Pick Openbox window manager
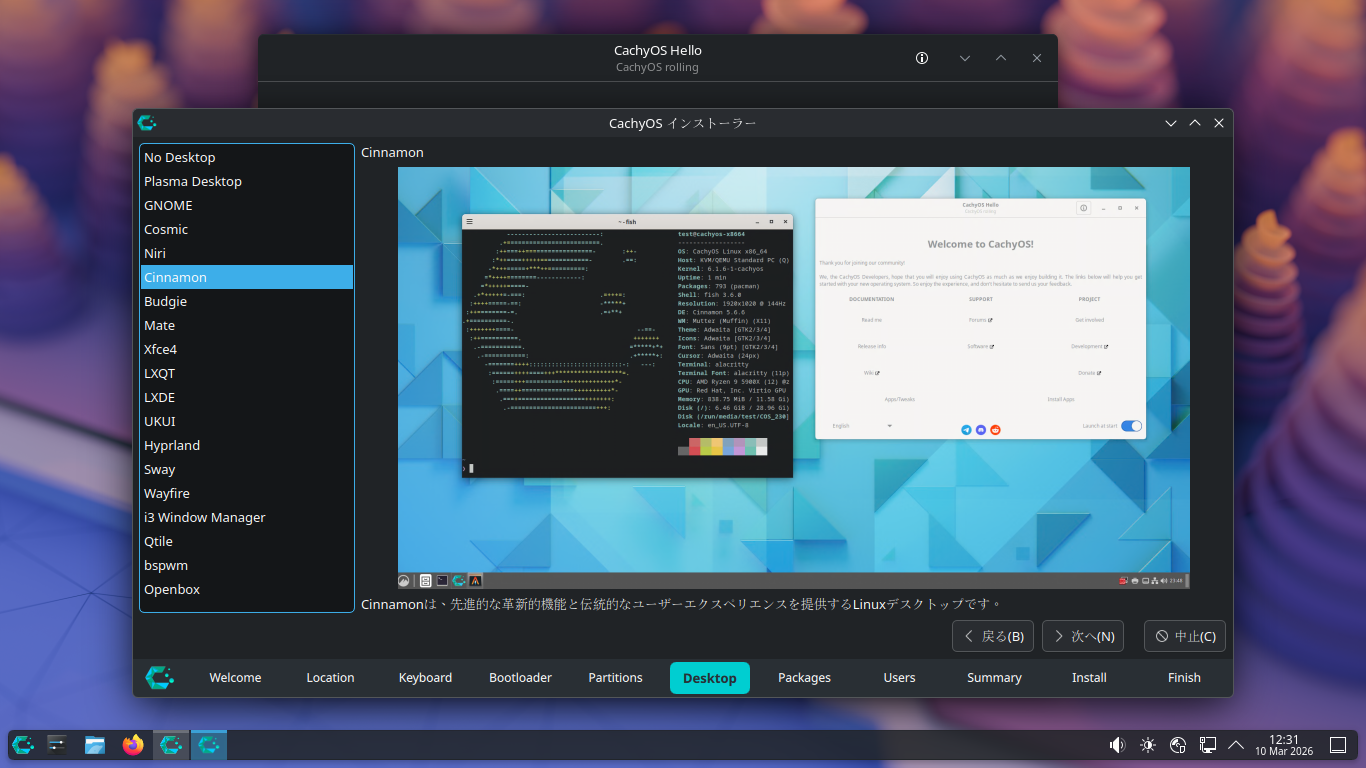The width and height of the screenshot is (1366, 768). (x=247, y=589)
